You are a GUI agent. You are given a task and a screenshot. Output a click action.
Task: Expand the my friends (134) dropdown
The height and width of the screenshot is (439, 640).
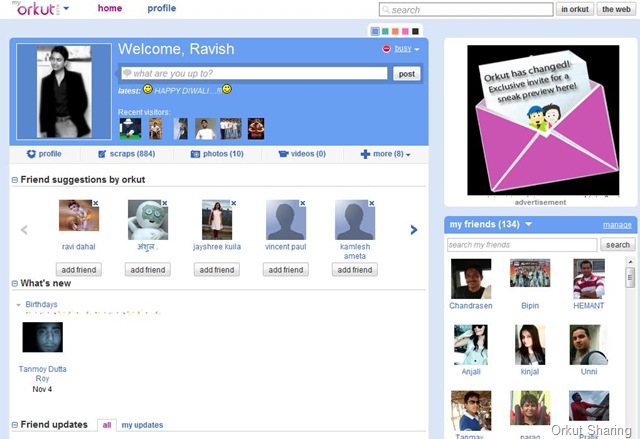tap(529, 224)
